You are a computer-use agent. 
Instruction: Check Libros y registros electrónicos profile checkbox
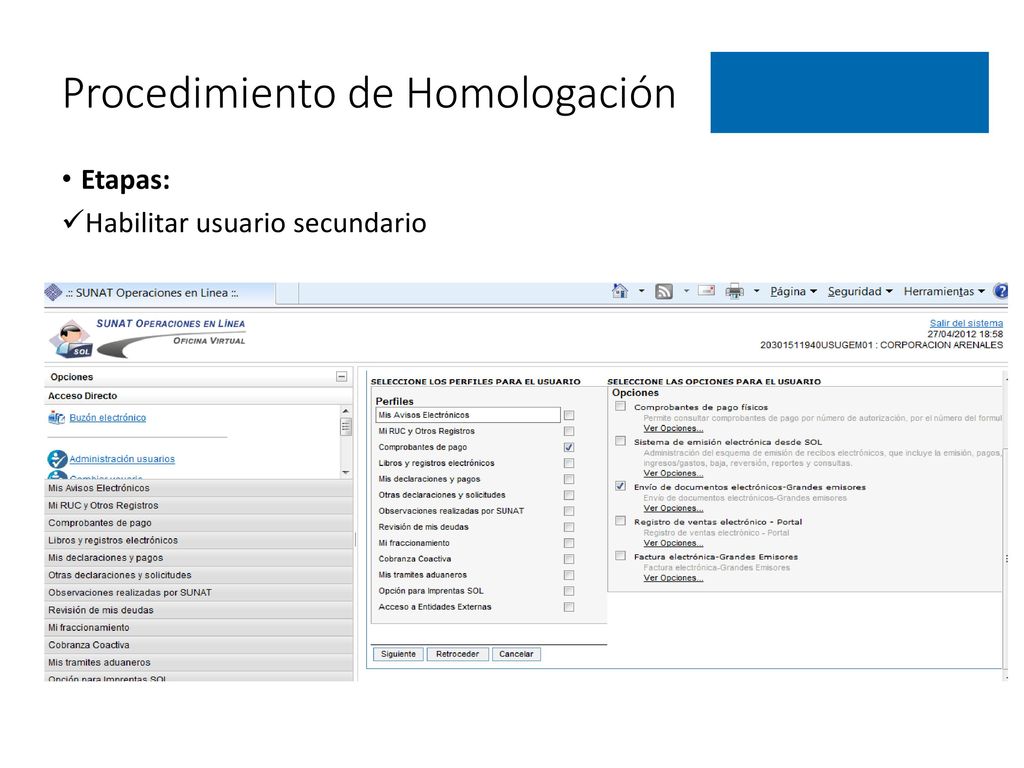[569, 463]
